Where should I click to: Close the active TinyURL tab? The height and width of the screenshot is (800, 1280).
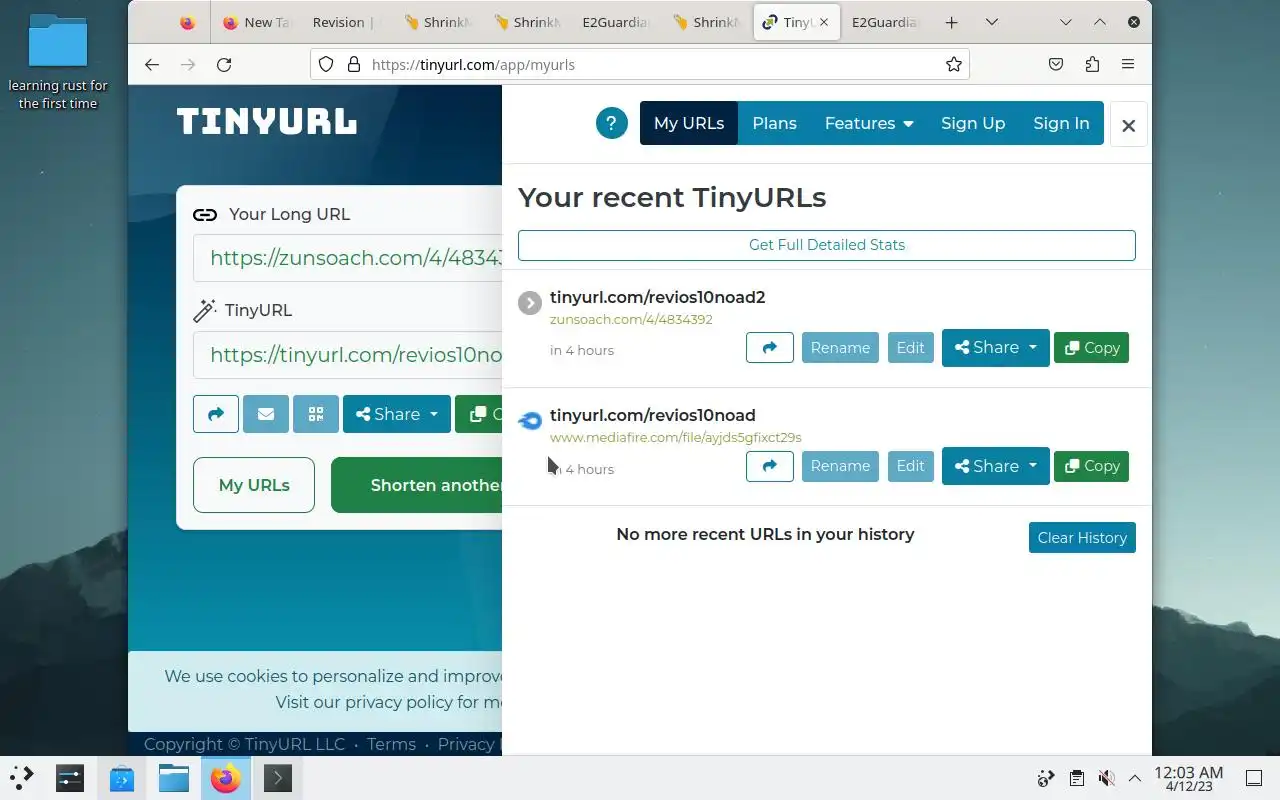824,22
